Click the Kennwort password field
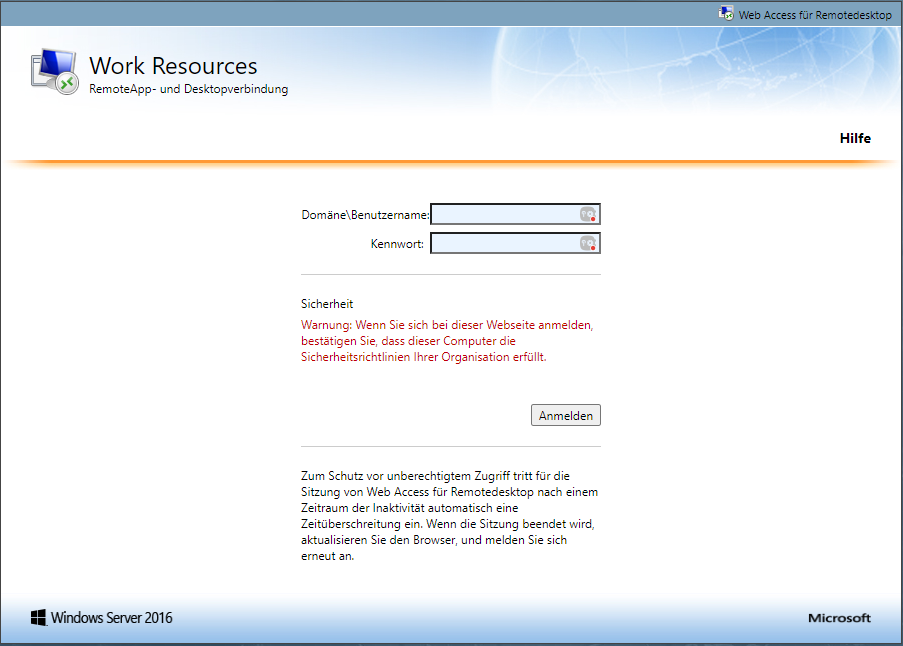This screenshot has width=903, height=646. click(515, 244)
